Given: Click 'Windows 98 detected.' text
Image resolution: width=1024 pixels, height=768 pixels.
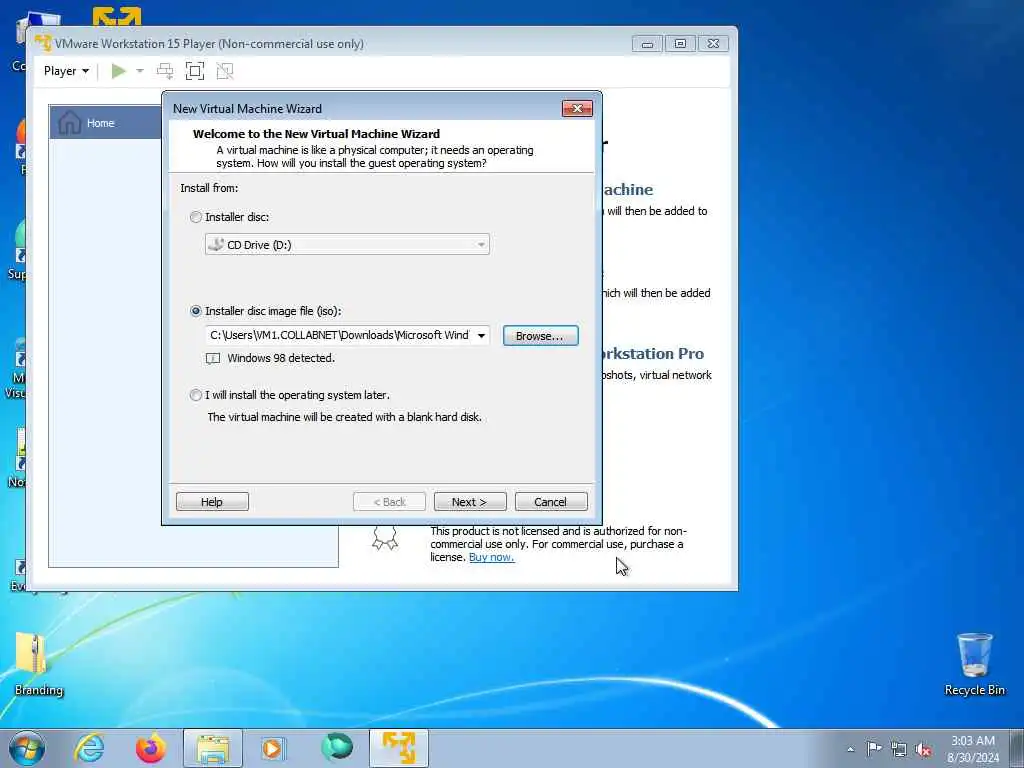Looking at the screenshot, I should pos(281,358).
